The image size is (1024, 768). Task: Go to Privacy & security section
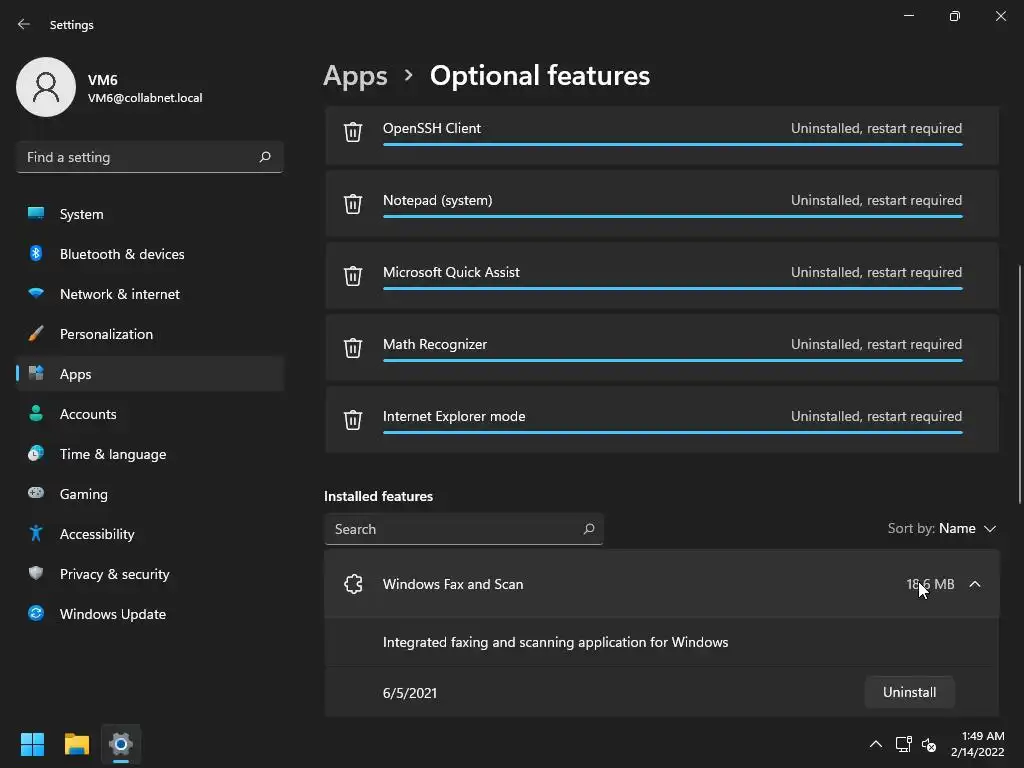click(x=114, y=574)
